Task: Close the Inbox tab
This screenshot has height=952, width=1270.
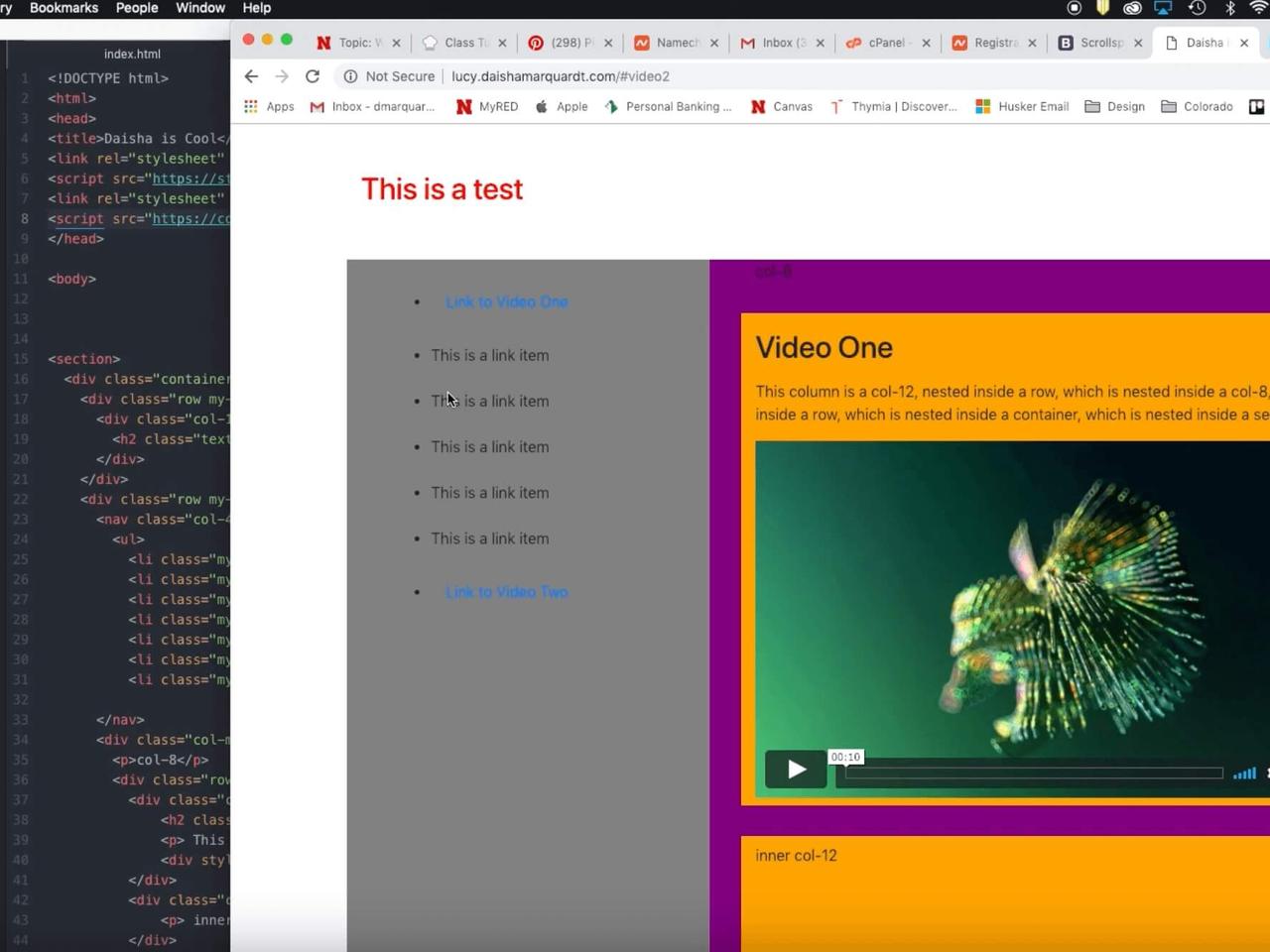Action: click(x=820, y=43)
